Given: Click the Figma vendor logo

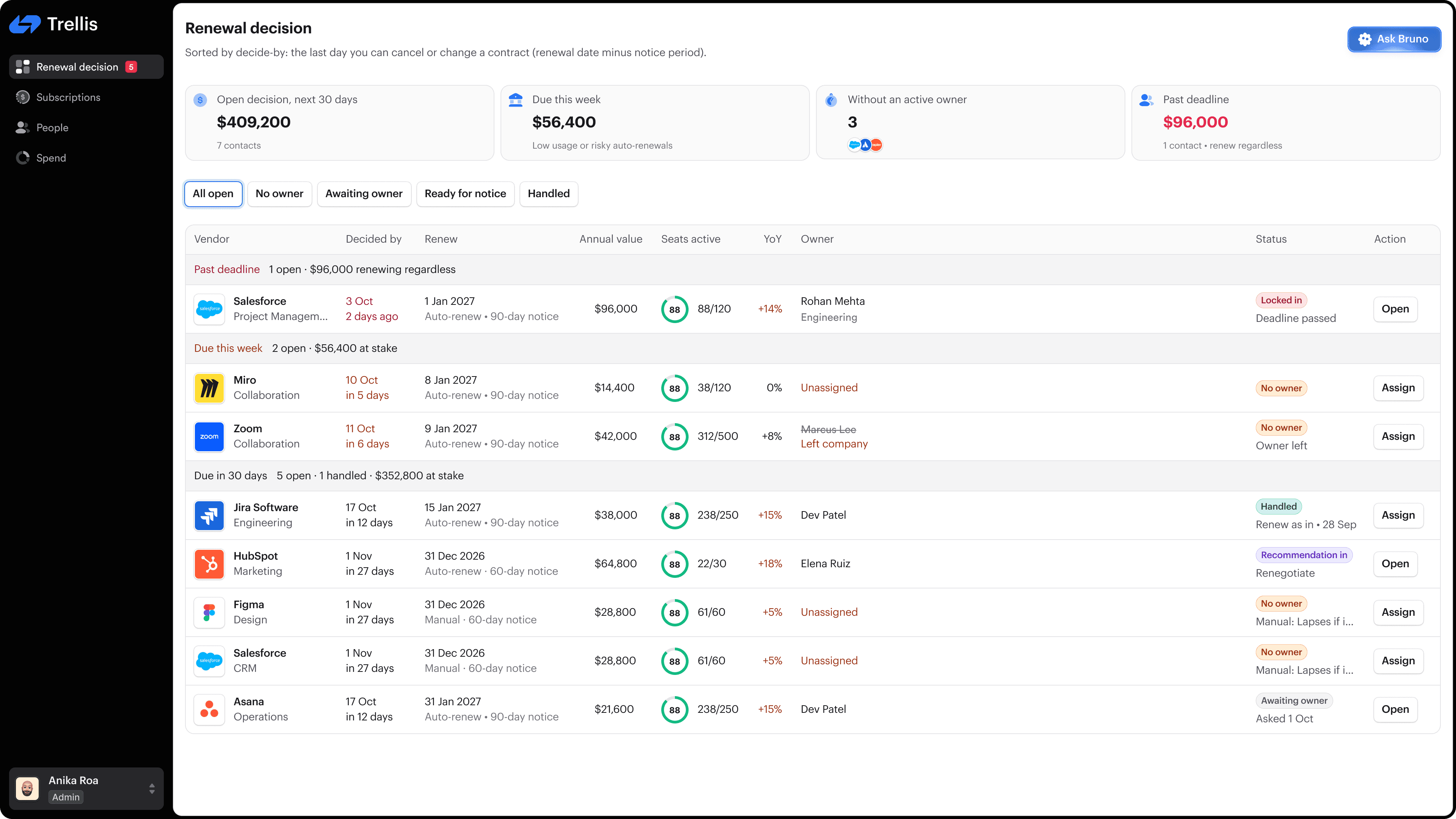Looking at the screenshot, I should pyautogui.click(x=209, y=613).
